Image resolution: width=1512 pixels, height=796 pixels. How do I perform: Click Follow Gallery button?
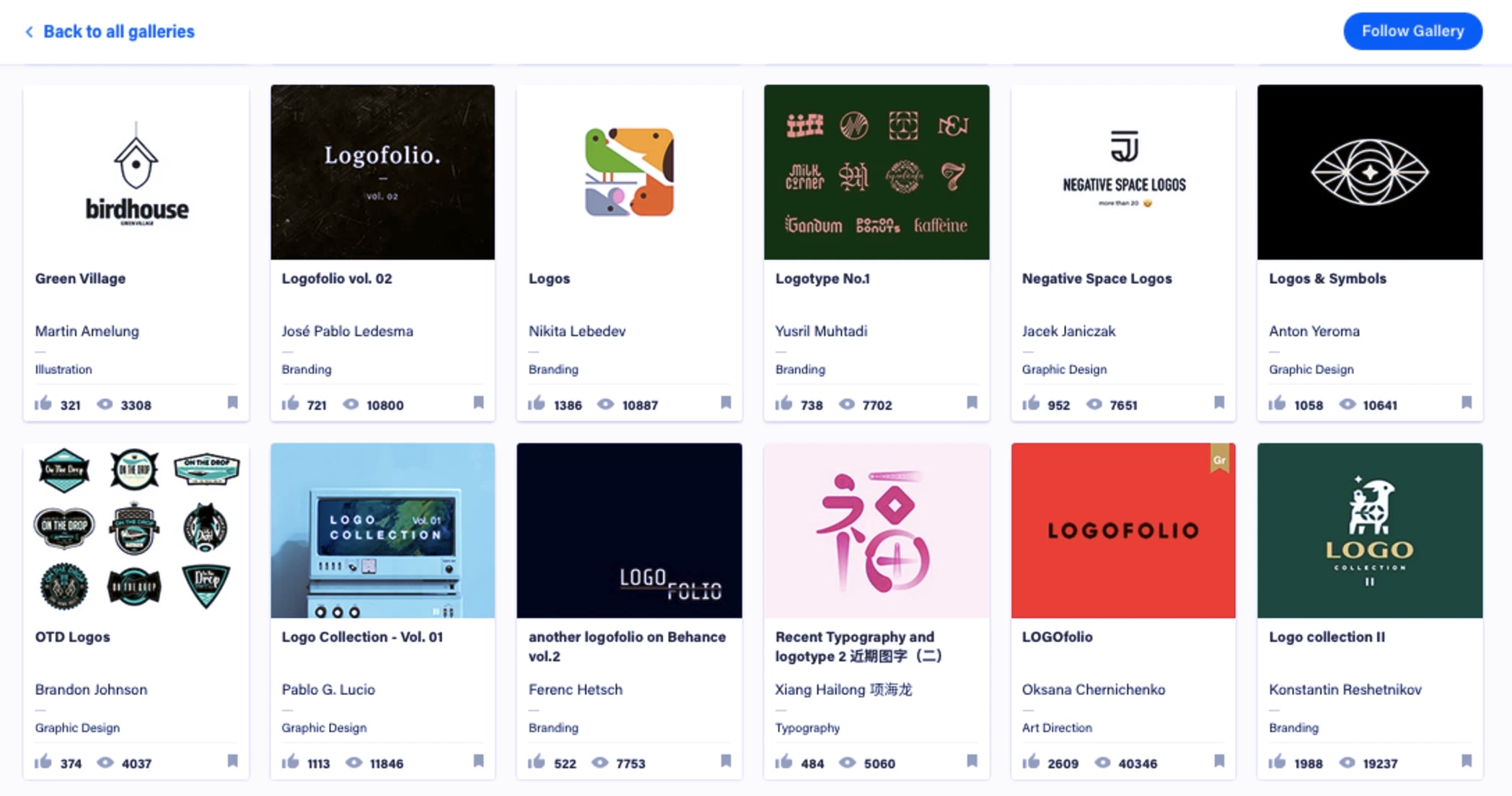(x=1412, y=31)
